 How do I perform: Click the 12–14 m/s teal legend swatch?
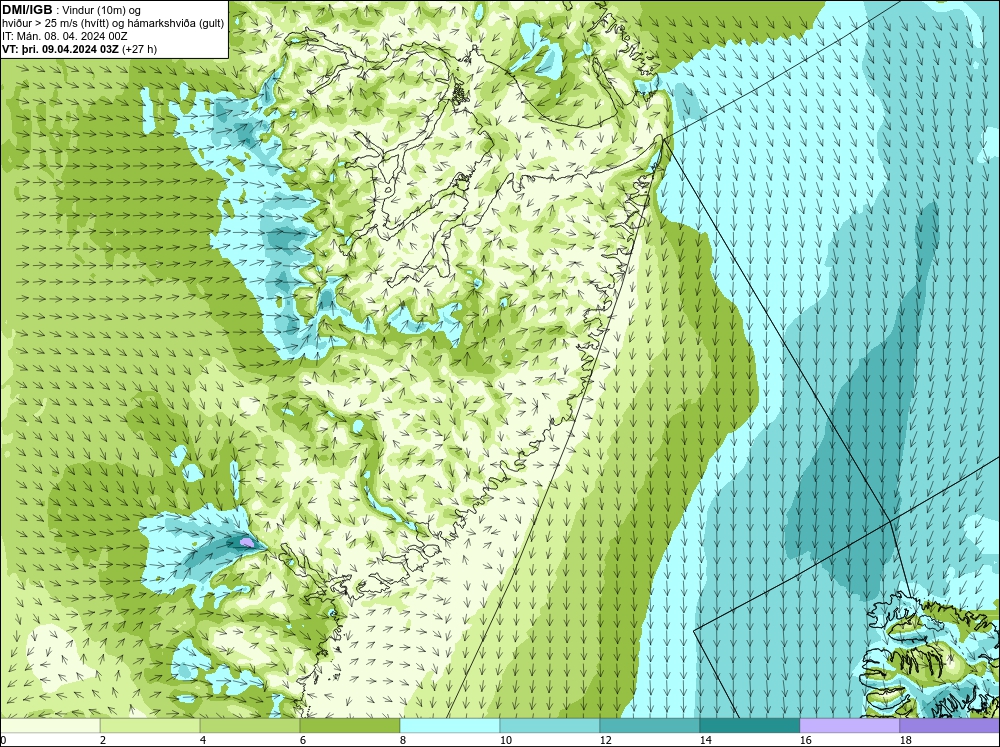coord(650,725)
